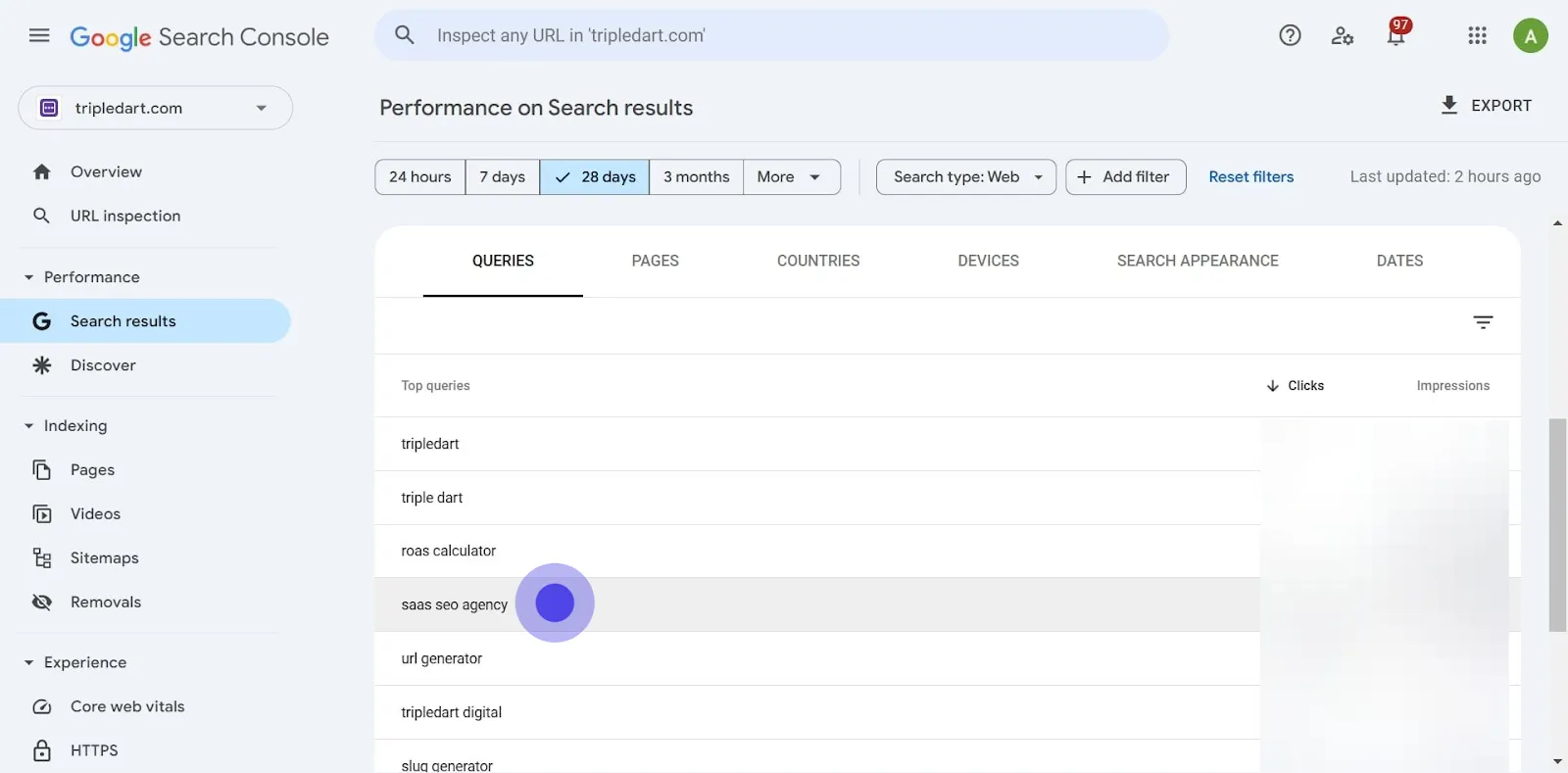
Task: Switch to the Dates tab
Action: (1399, 261)
